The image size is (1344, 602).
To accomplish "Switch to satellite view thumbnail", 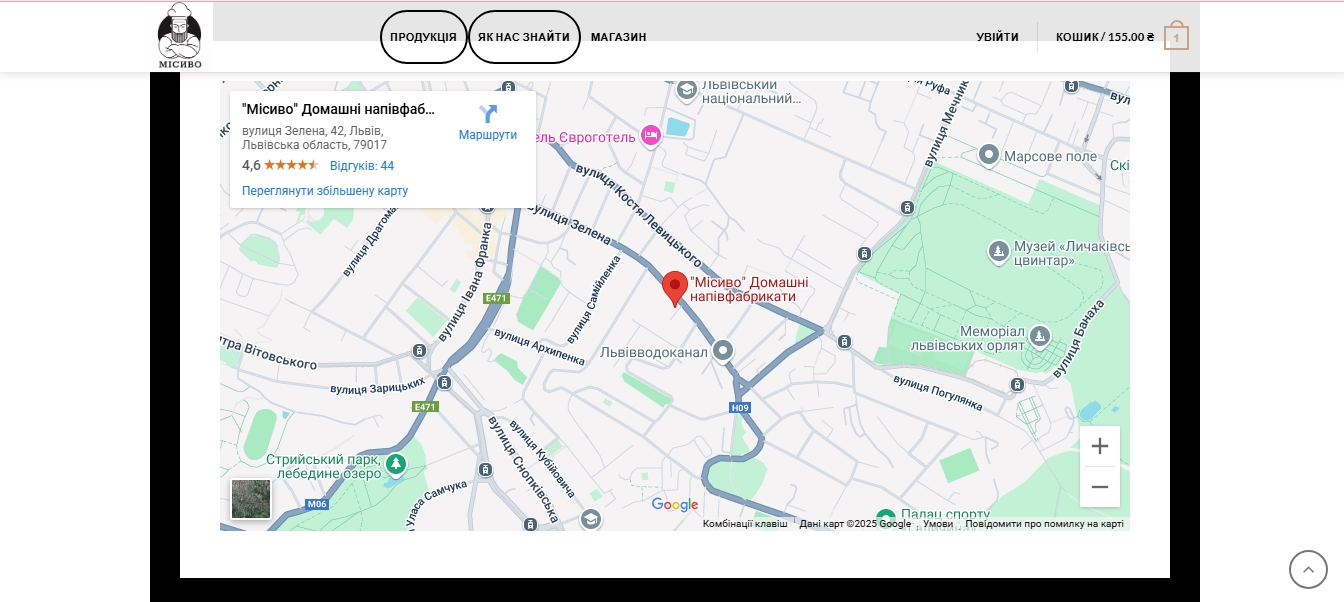I will click(x=251, y=499).
